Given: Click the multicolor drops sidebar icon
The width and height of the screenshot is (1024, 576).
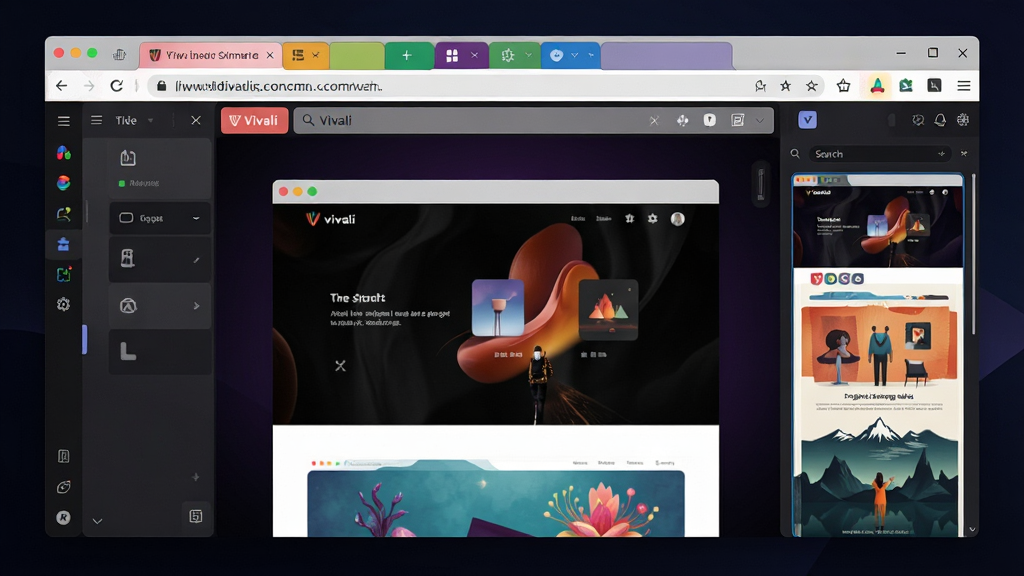Looking at the screenshot, I should click(63, 153).
